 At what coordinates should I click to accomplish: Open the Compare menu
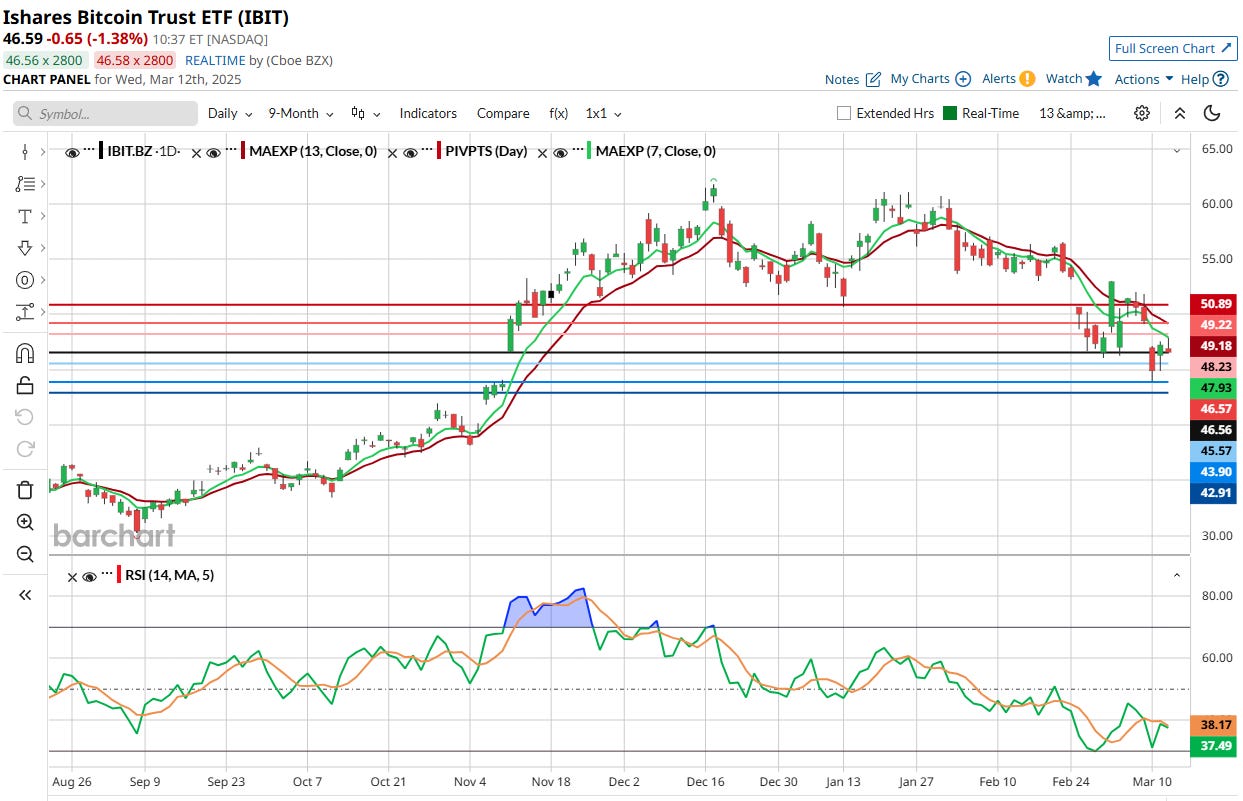click(503, 113)
